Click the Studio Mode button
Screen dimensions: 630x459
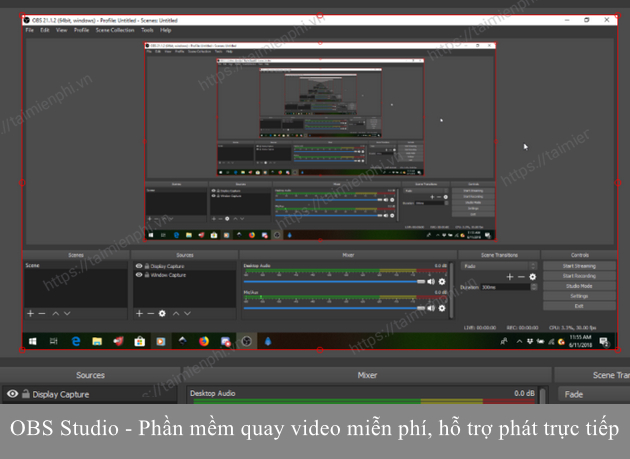579,286
